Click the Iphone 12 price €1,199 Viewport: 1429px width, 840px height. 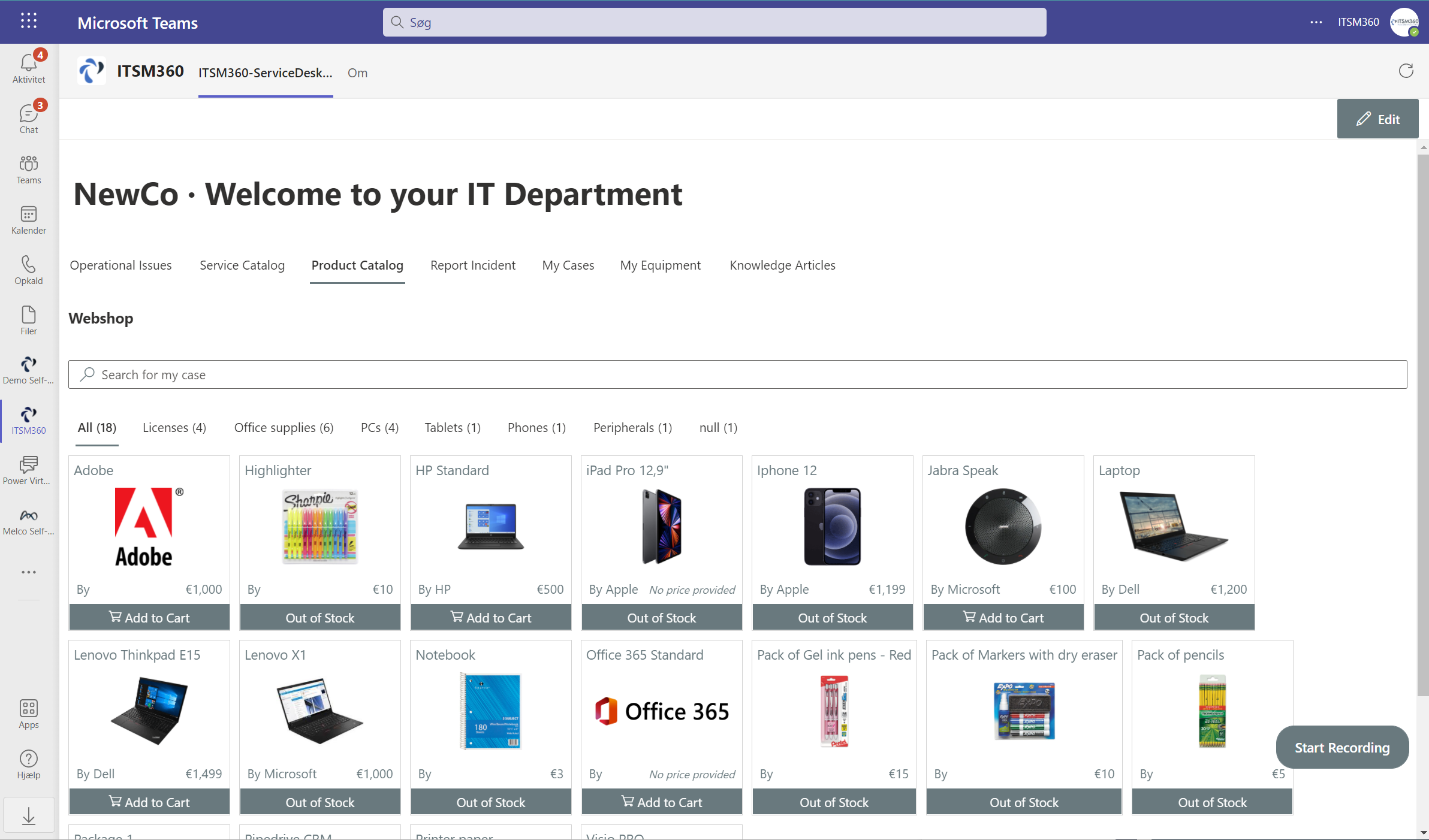pyautogui.click(x=887, y=589)
